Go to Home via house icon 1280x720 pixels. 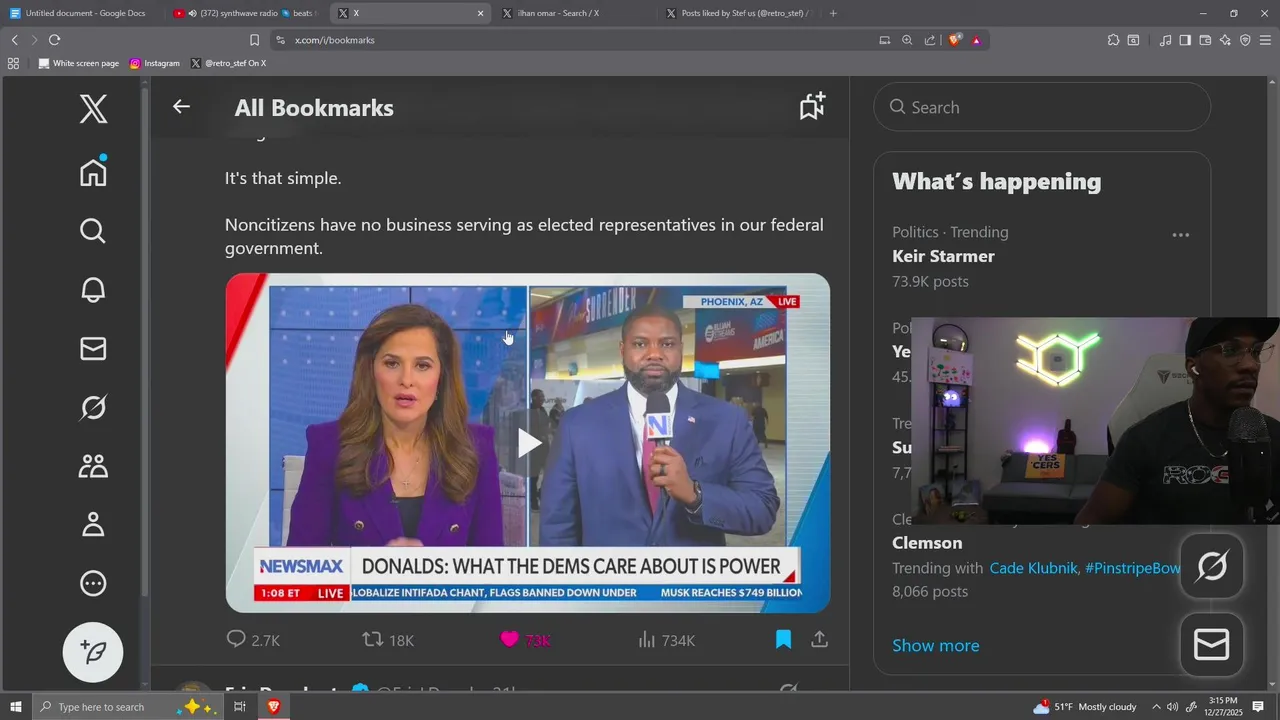click(x=93, y=172)
